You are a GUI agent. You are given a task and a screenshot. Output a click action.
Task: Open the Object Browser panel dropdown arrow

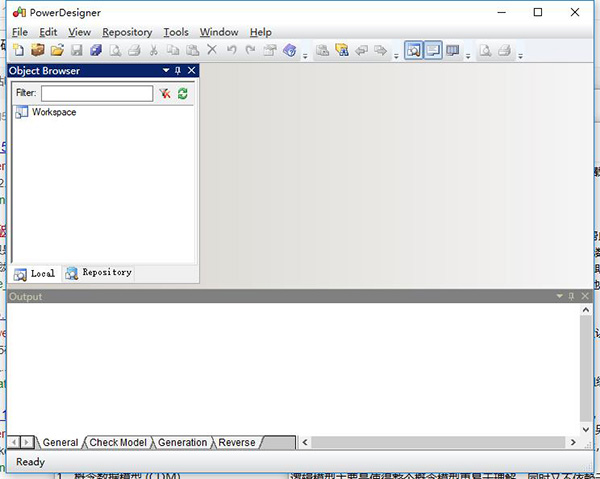[x=166, y=70]
